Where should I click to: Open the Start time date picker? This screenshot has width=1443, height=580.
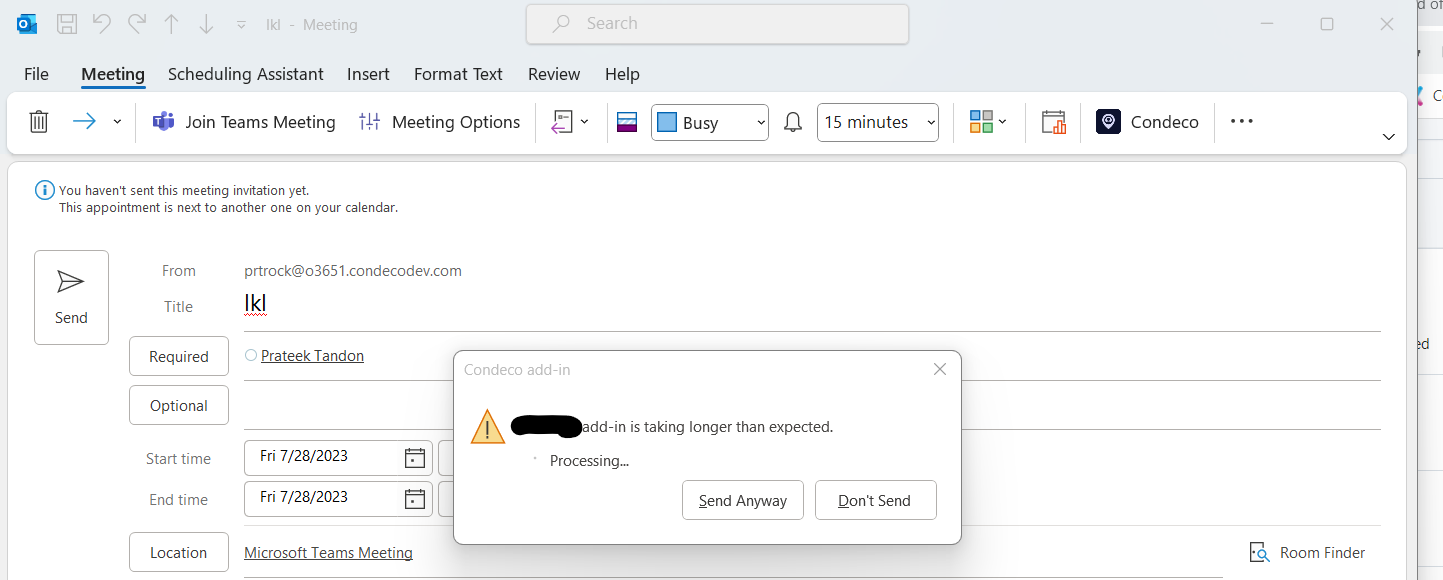413,457
